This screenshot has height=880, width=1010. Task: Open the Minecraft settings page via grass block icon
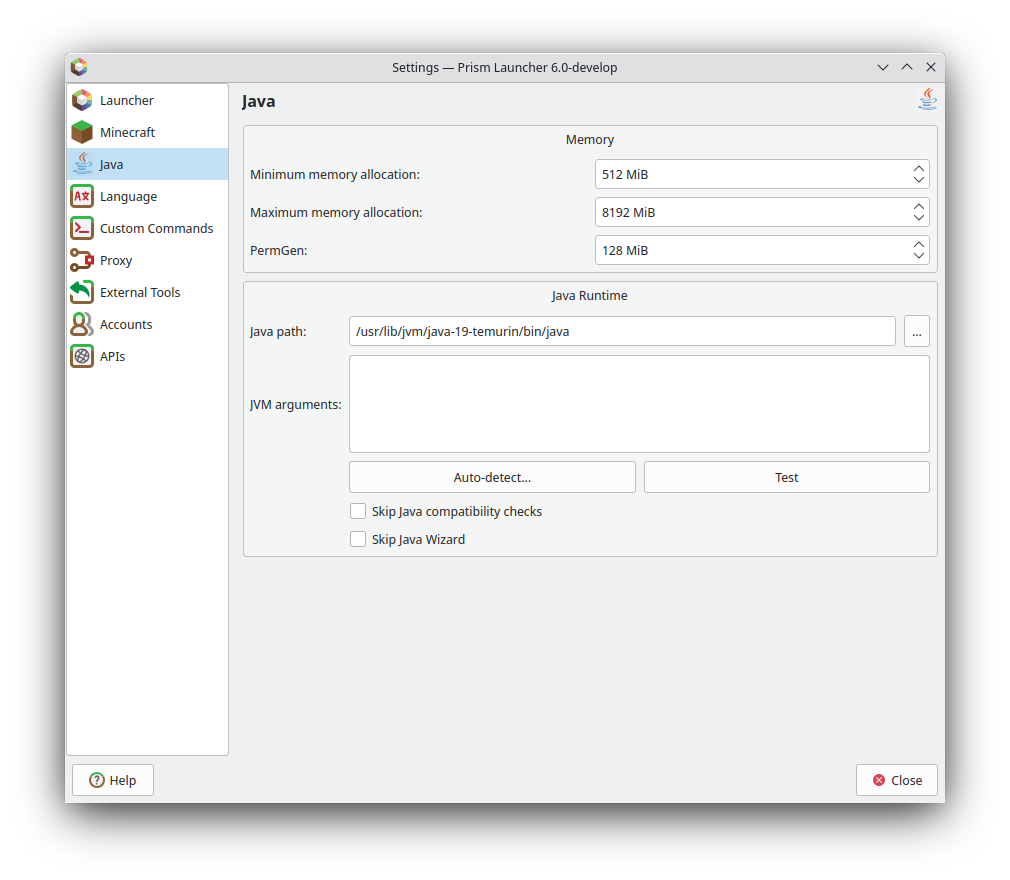82,132
